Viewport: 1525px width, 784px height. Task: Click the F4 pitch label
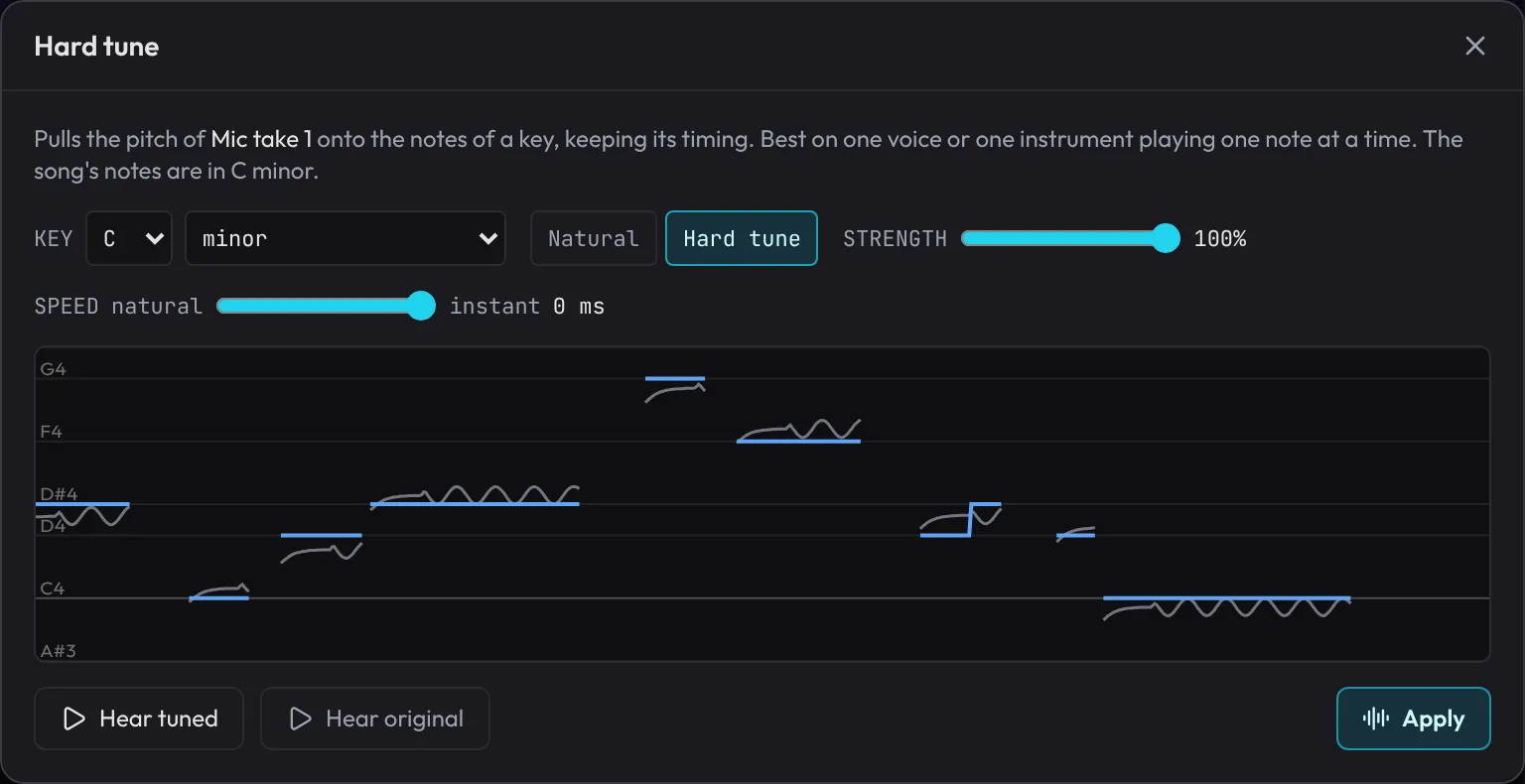51,432
